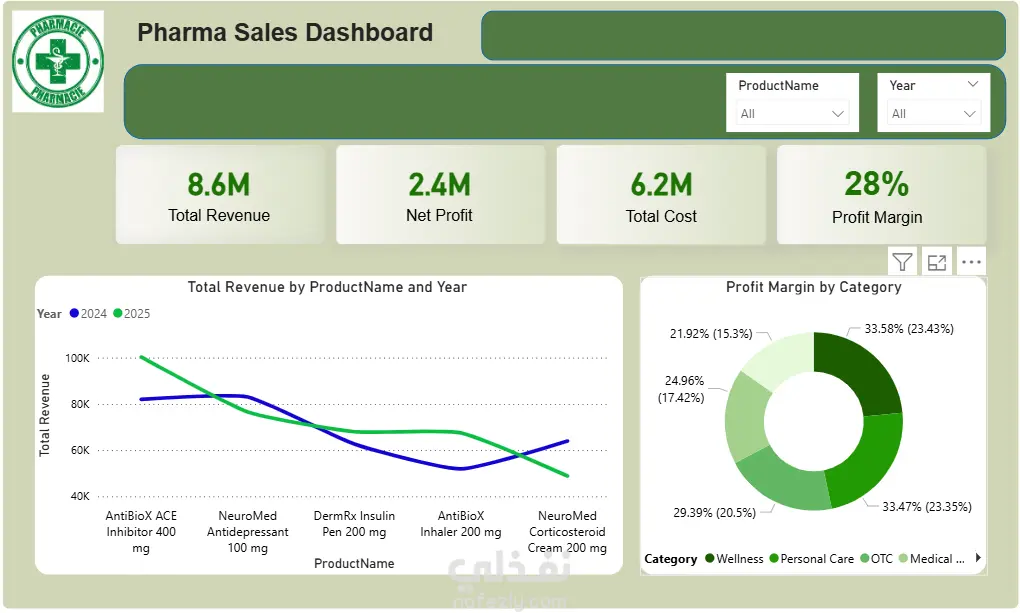Select the Personal Care legend item
Image resolution: width=1020 pixels, height=613 pixels.
point(811,558)
